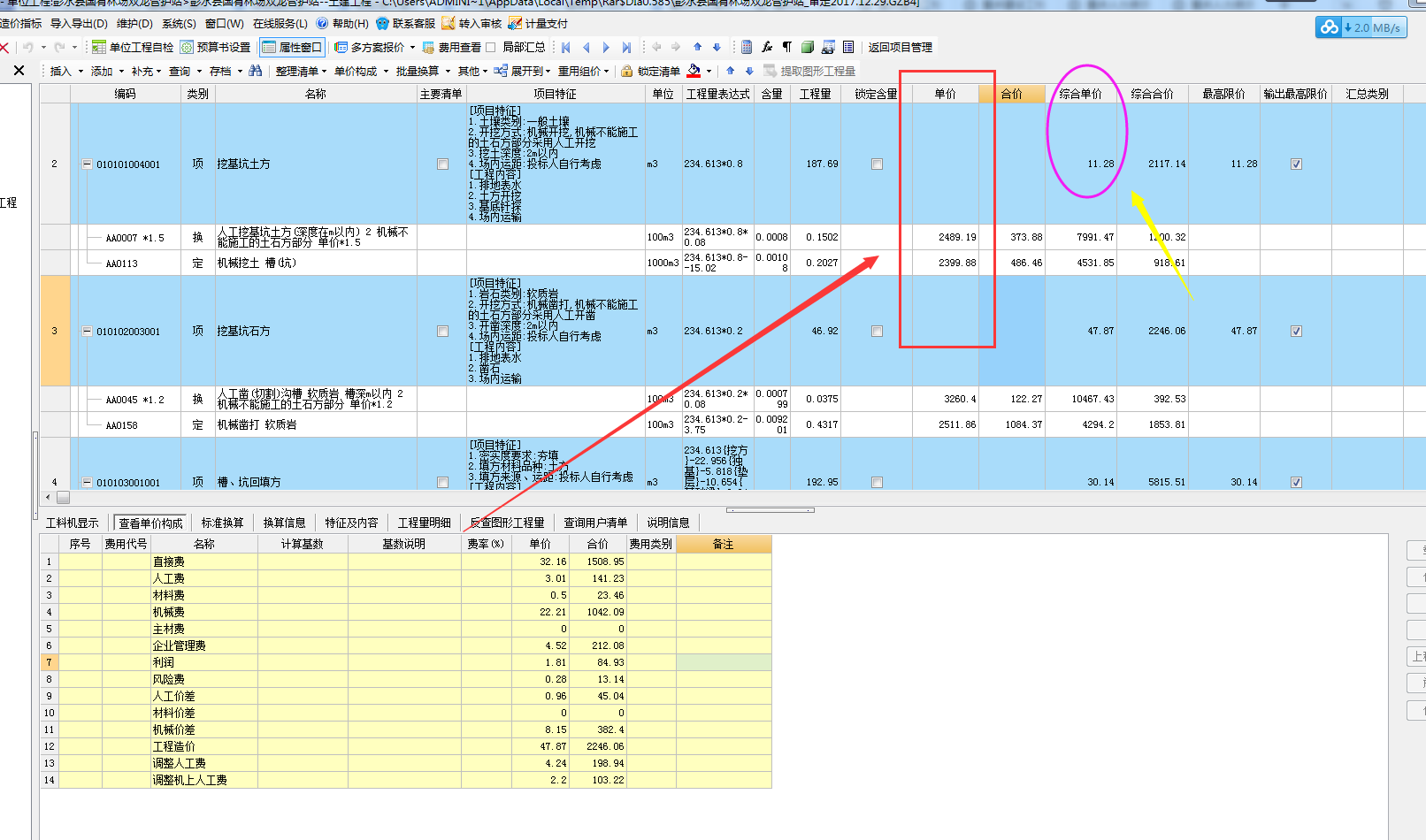Image resolution: width=1426 pixels, height=840 pixels.
Task: Close panel with black X icon
Action: (19, 70)
